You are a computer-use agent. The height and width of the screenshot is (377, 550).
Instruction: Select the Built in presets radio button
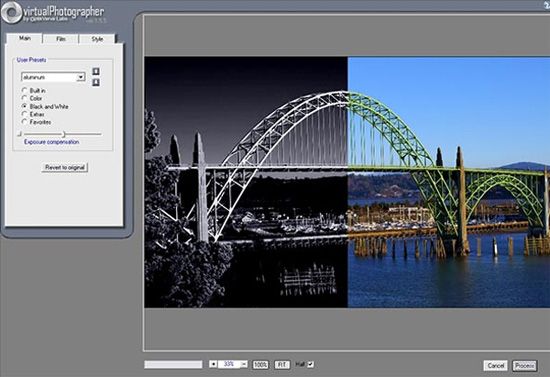tap(24, 90)
